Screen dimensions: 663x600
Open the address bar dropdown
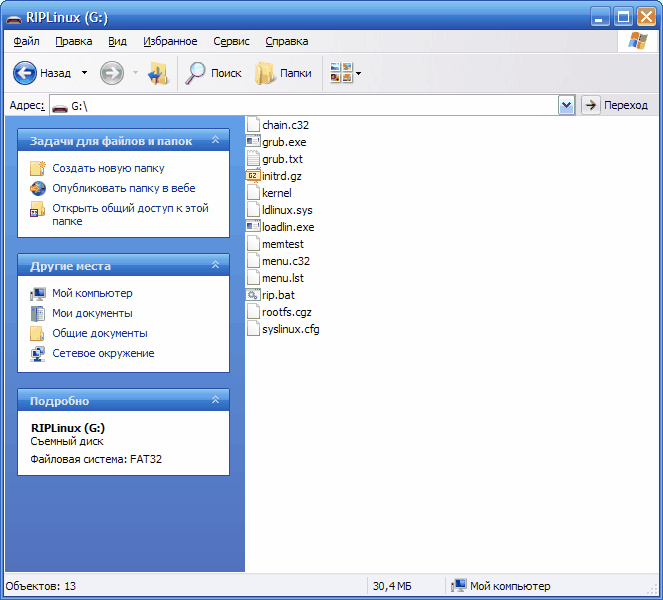point(566,105)
